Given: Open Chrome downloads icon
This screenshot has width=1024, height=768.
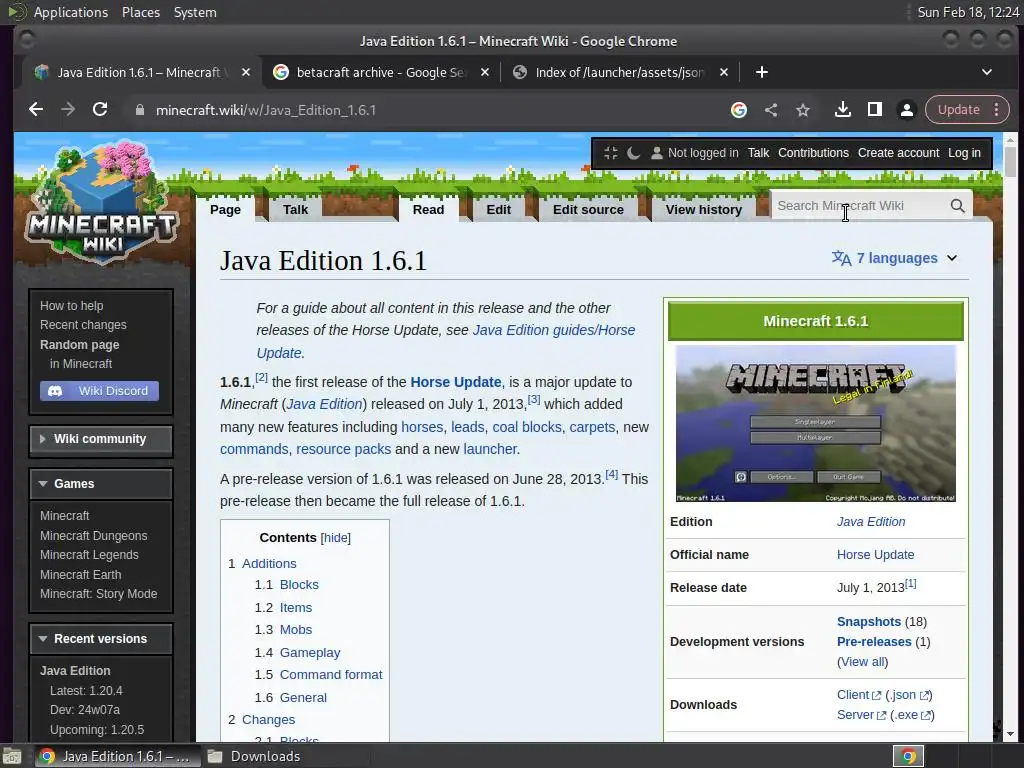Looking at the screenshot, I should click(842, 110).
